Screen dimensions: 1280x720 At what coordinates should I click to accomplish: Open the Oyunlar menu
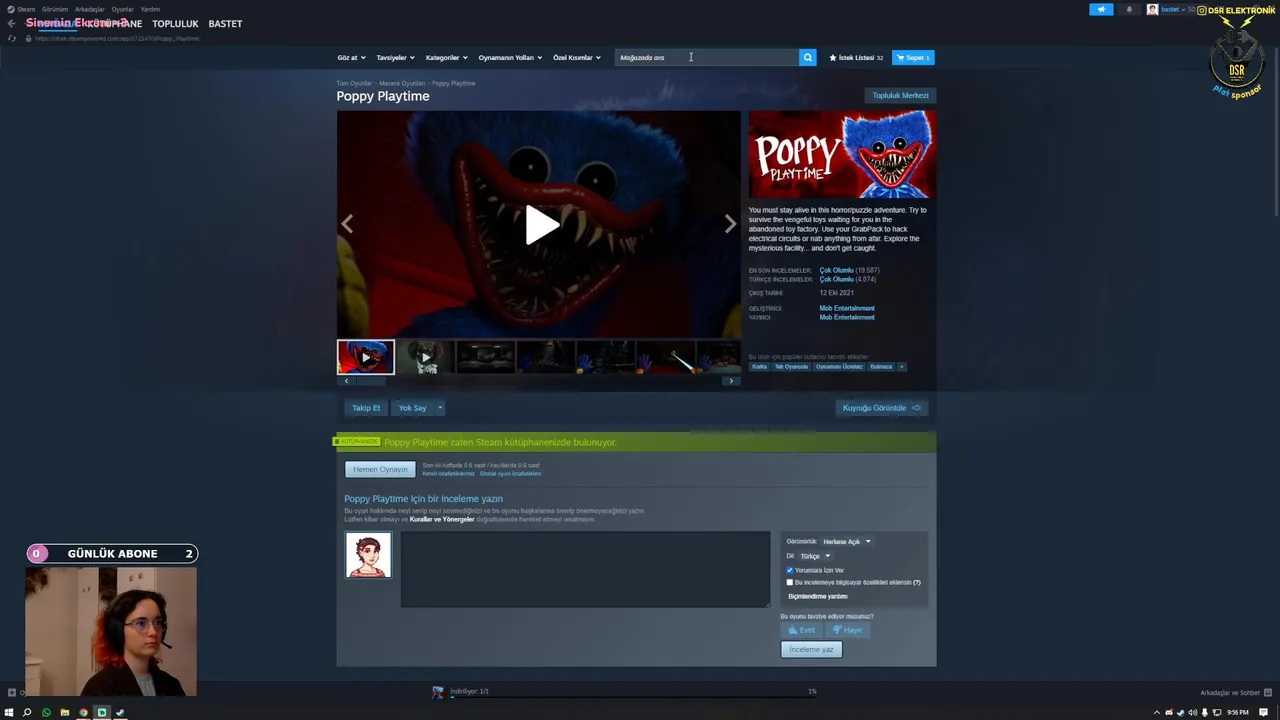point(123,9)
